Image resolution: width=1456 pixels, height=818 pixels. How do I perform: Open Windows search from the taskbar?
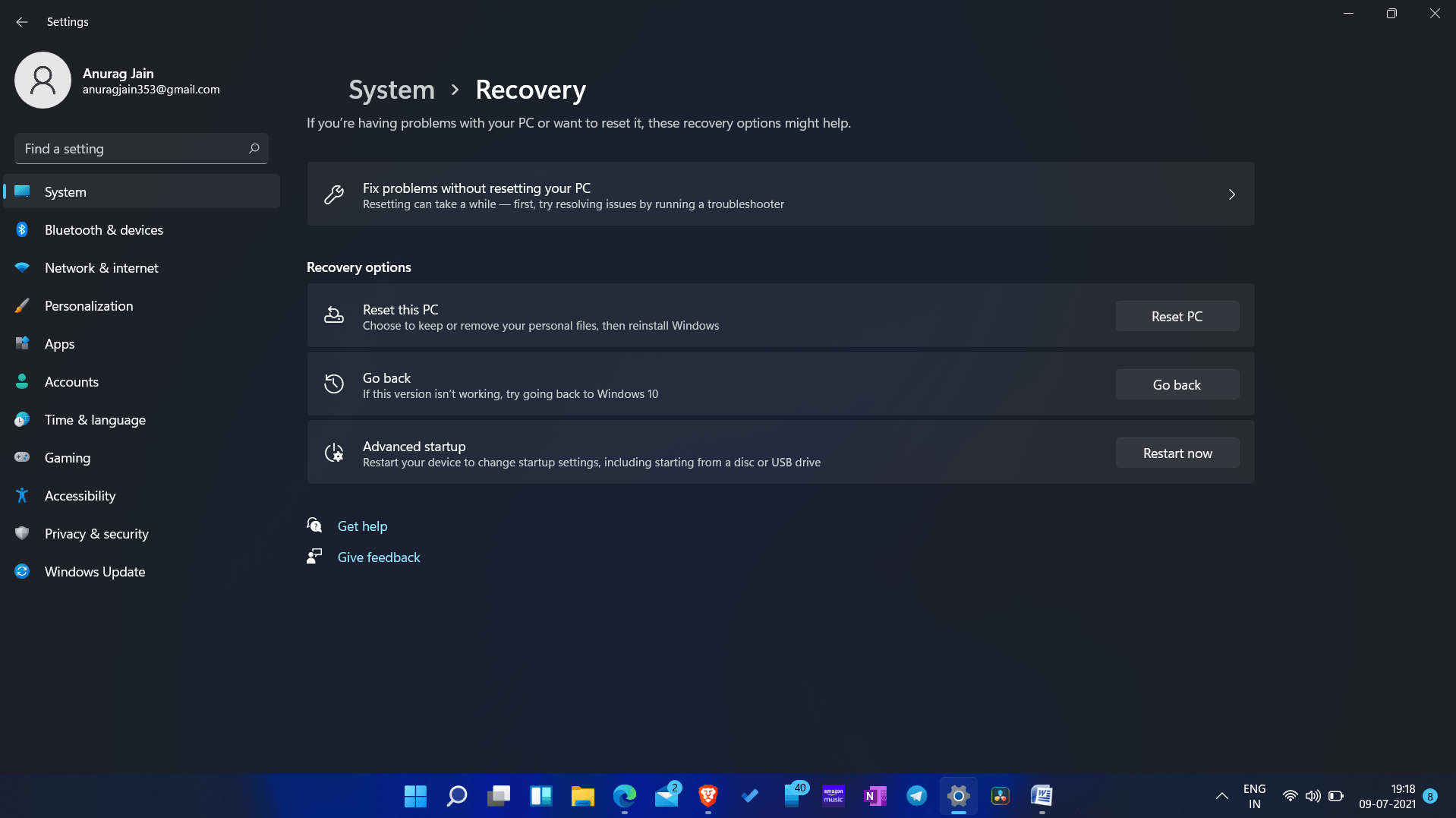[456, 796]
